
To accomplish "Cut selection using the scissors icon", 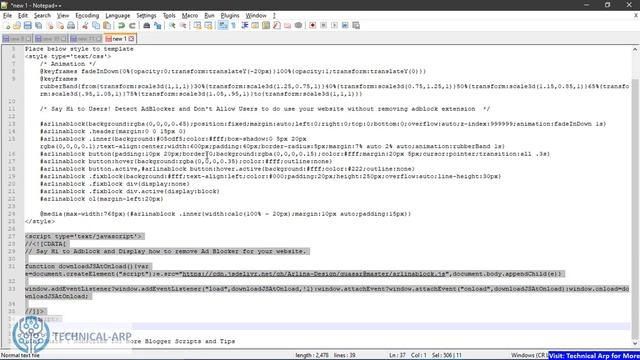I will tap(85, 25).
